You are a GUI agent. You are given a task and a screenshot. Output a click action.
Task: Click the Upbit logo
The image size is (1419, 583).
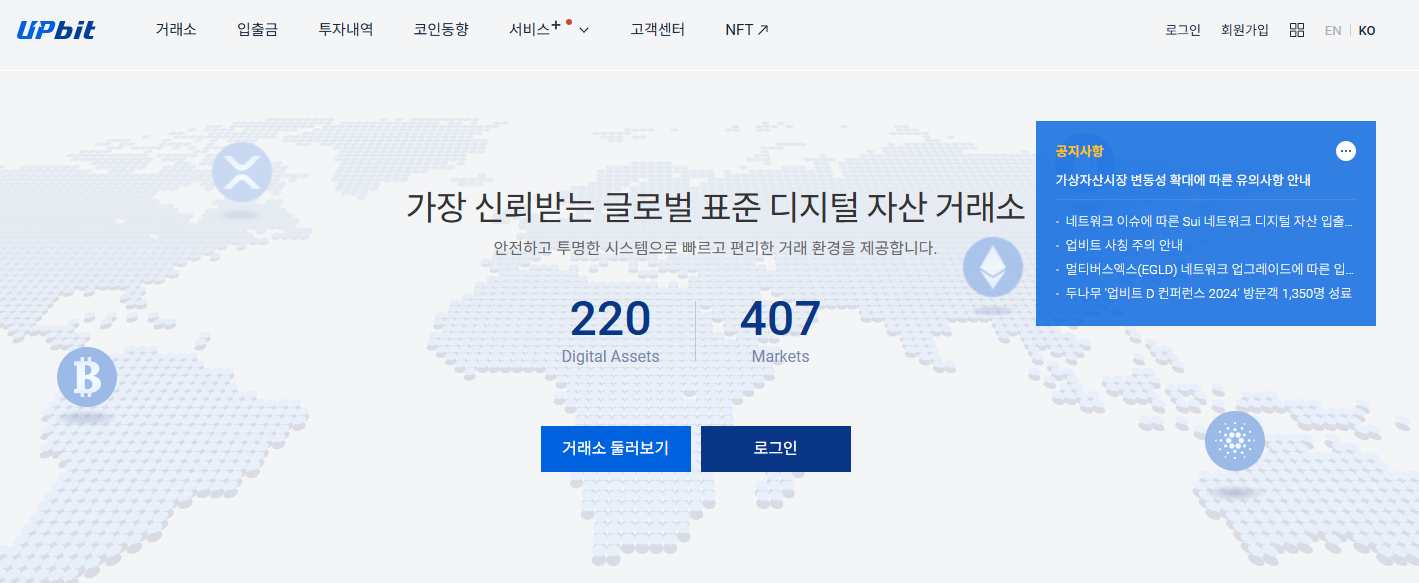(55, 29)
